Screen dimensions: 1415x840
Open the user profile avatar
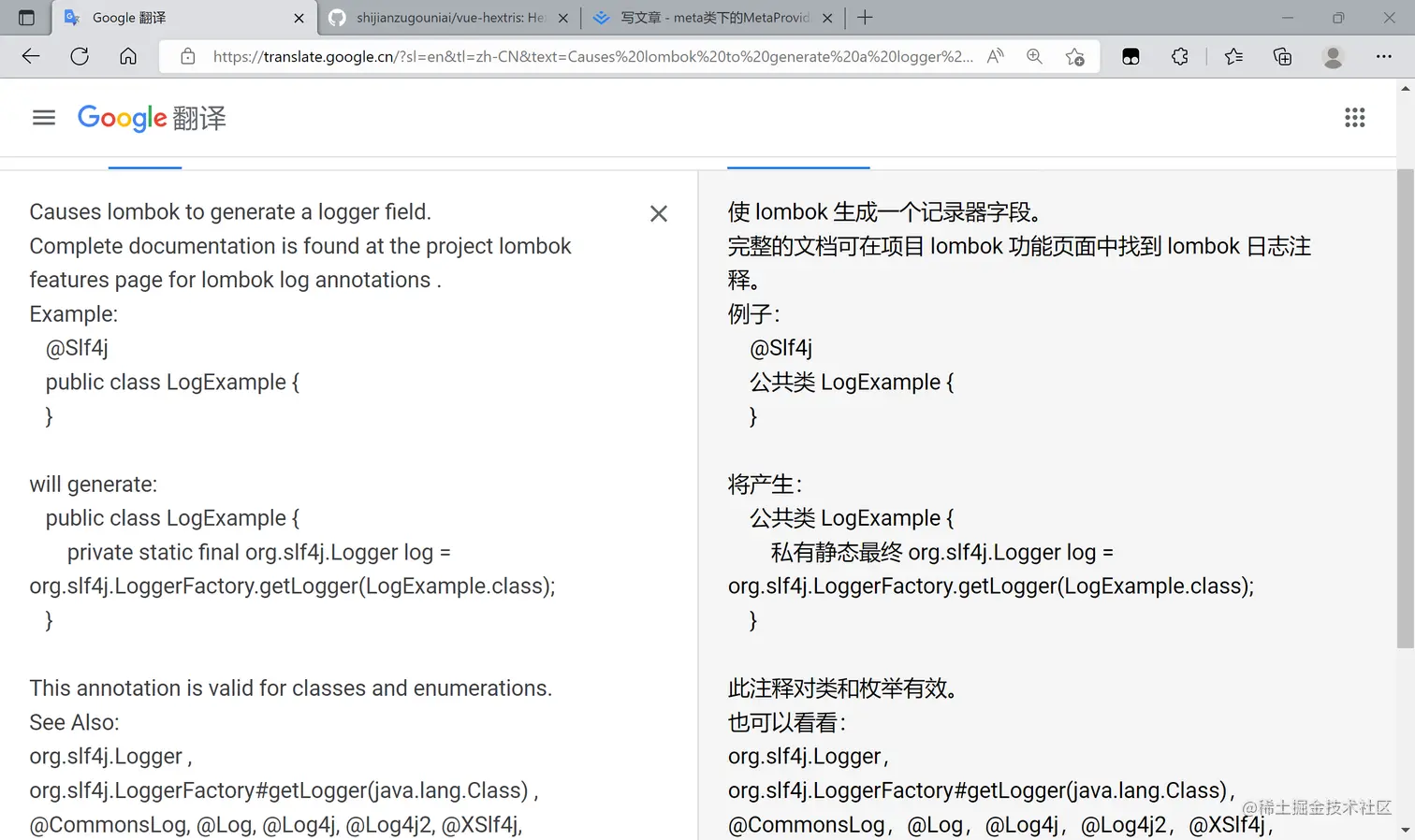tap(1333, 56)
